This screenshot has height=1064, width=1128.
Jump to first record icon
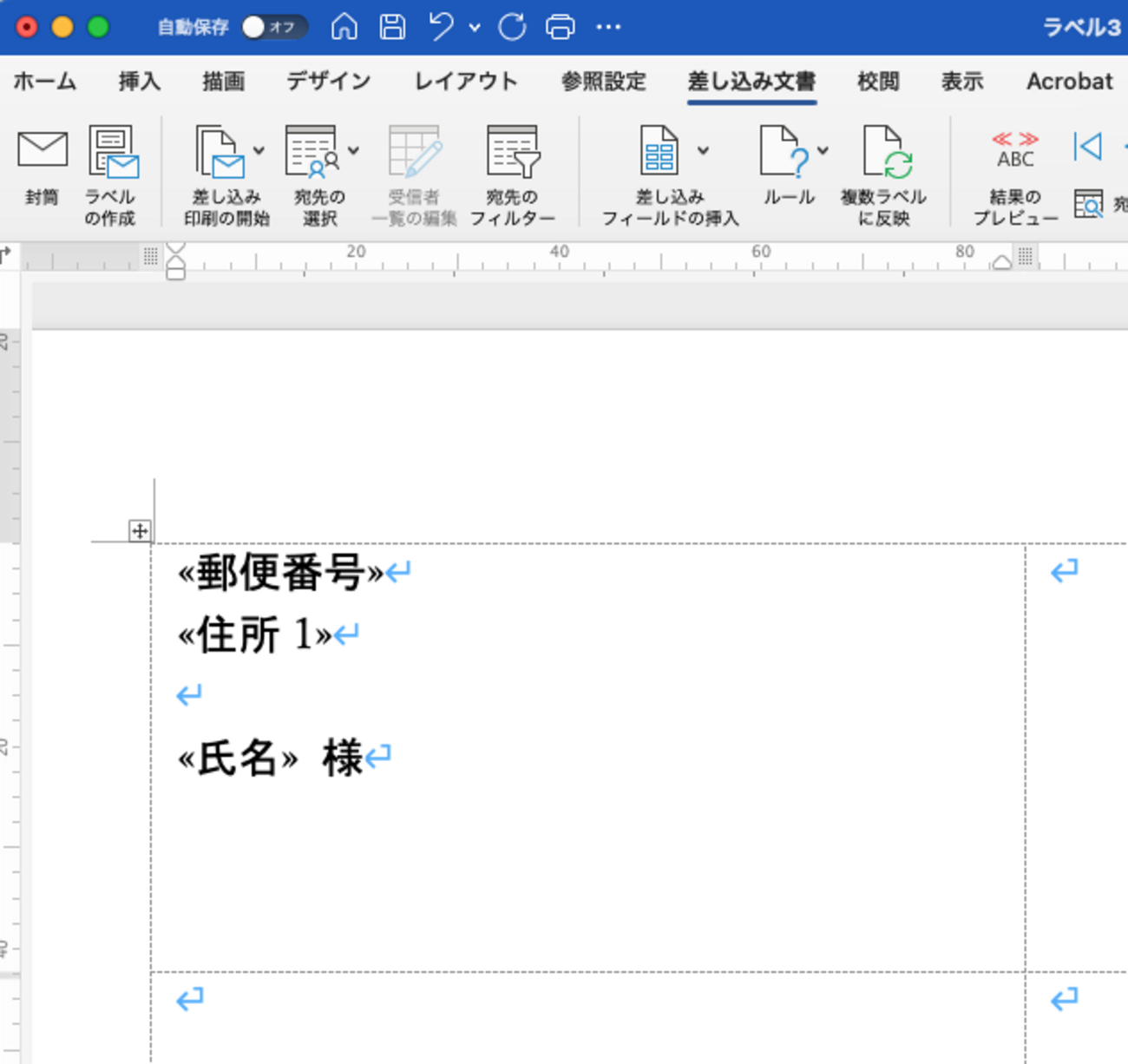[1086, 146]
